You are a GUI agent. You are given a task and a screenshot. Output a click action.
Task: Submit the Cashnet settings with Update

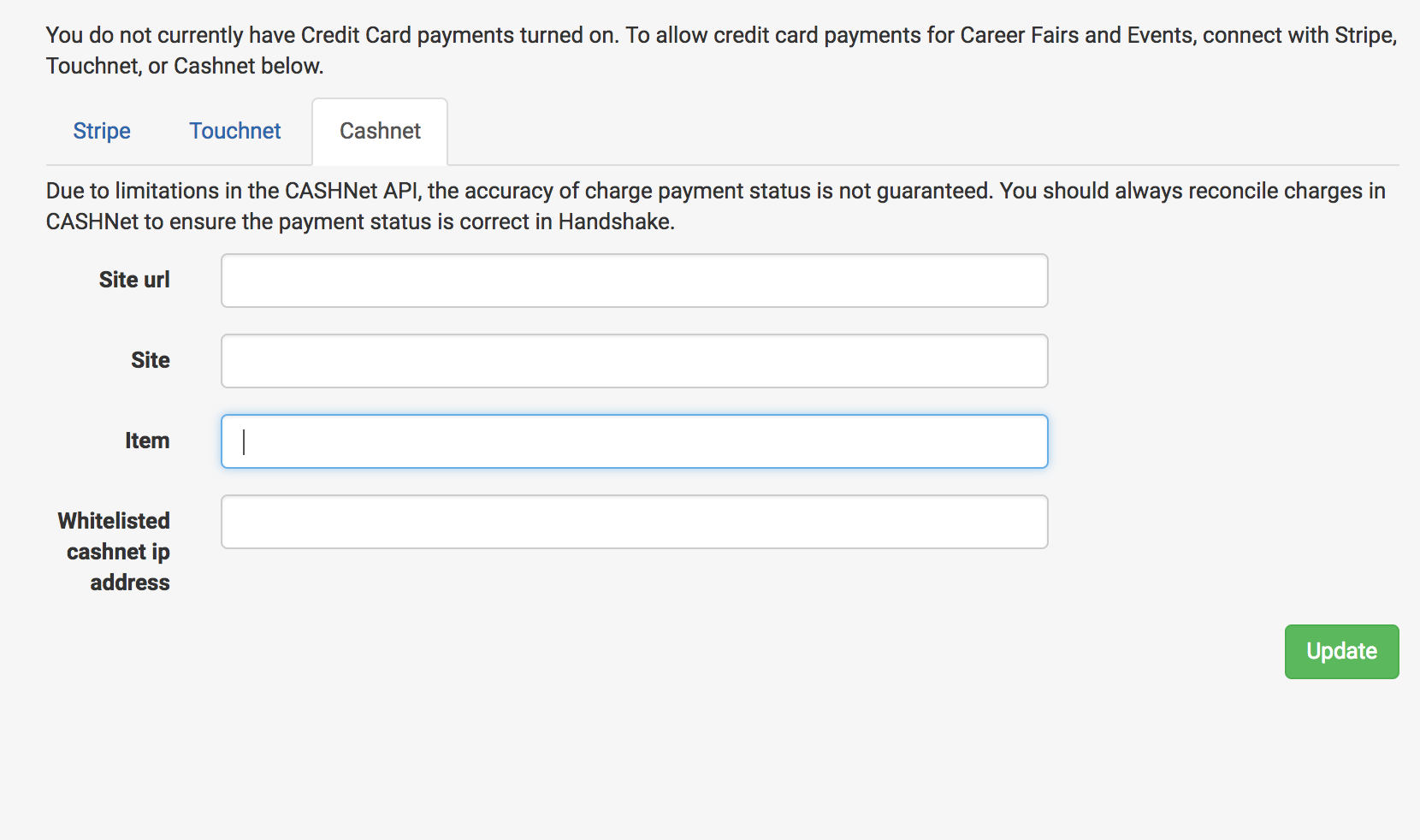click(x=1340, y=651)
